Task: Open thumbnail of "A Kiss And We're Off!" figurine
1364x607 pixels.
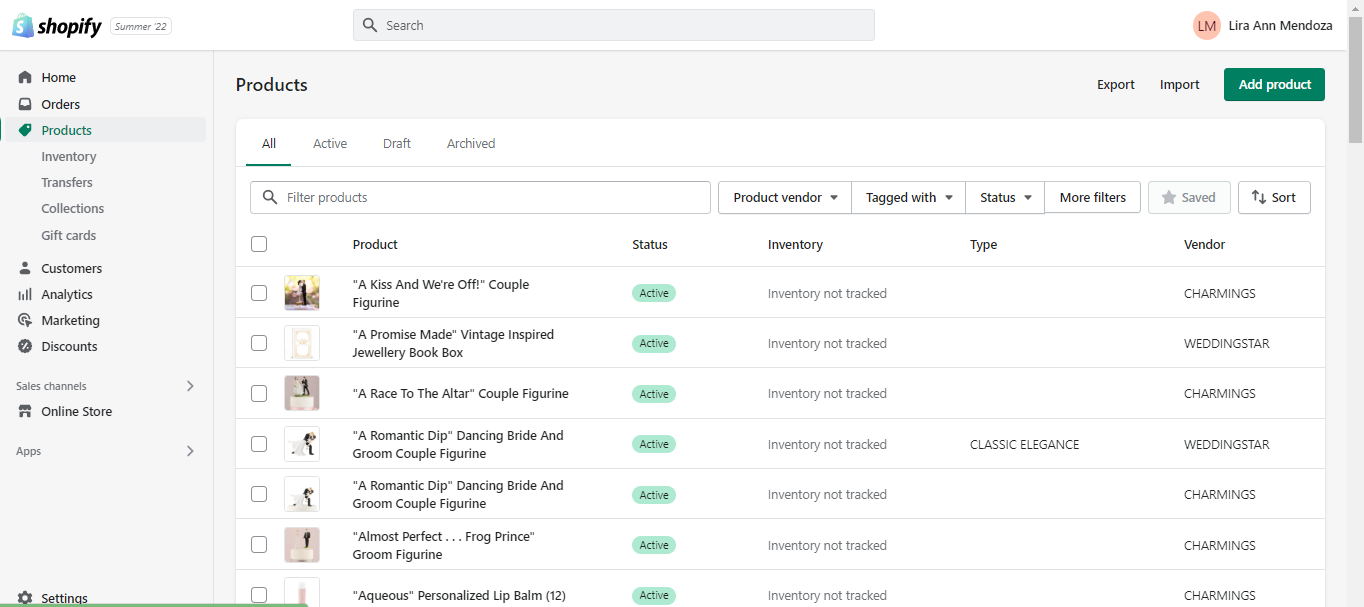Action: click(x=302, y=293)
